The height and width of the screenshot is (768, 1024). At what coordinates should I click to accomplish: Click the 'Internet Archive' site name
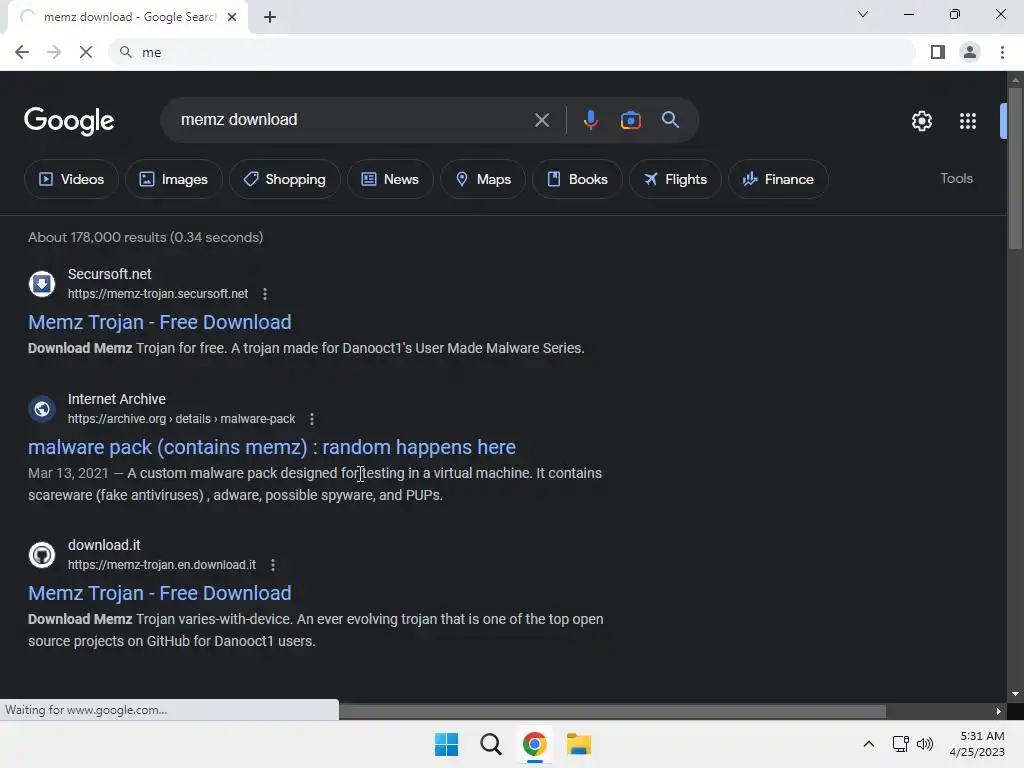pyautogui.click(x=117, y=399)
